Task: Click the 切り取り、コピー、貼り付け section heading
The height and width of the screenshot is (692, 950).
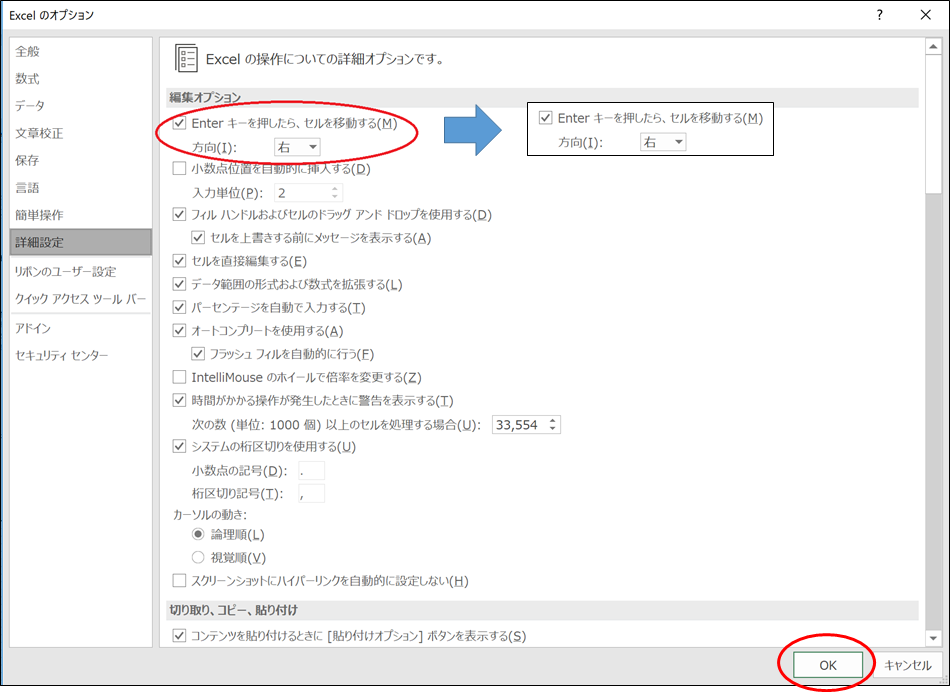Action: pos(234,610)
